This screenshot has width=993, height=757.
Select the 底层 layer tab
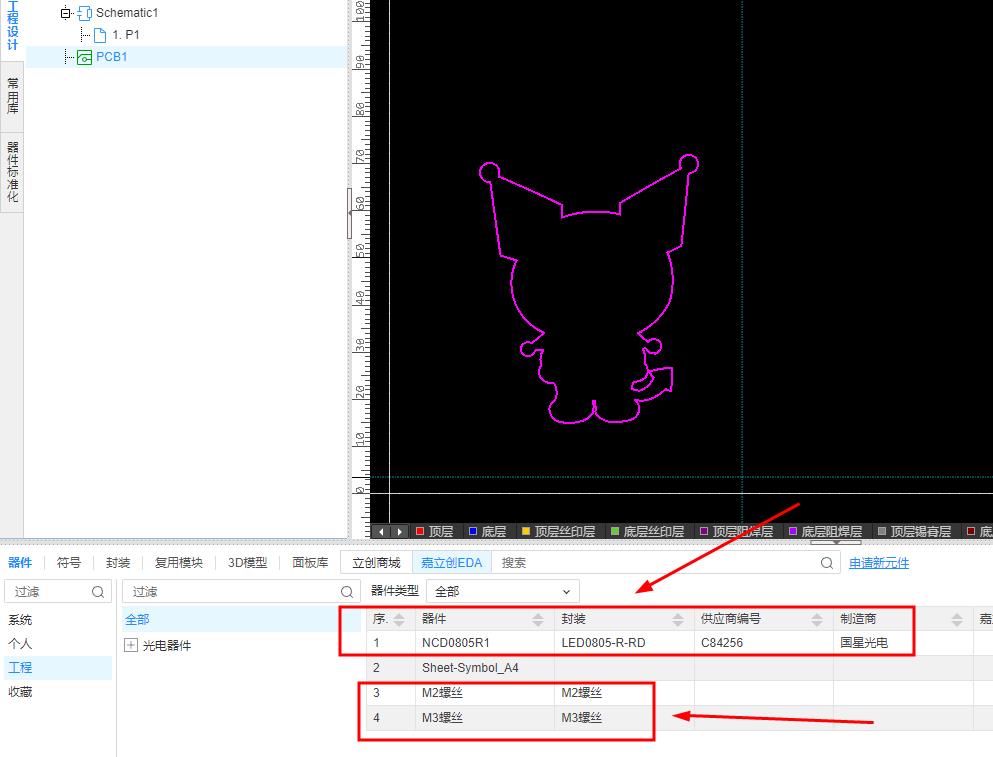pos(487,531)
